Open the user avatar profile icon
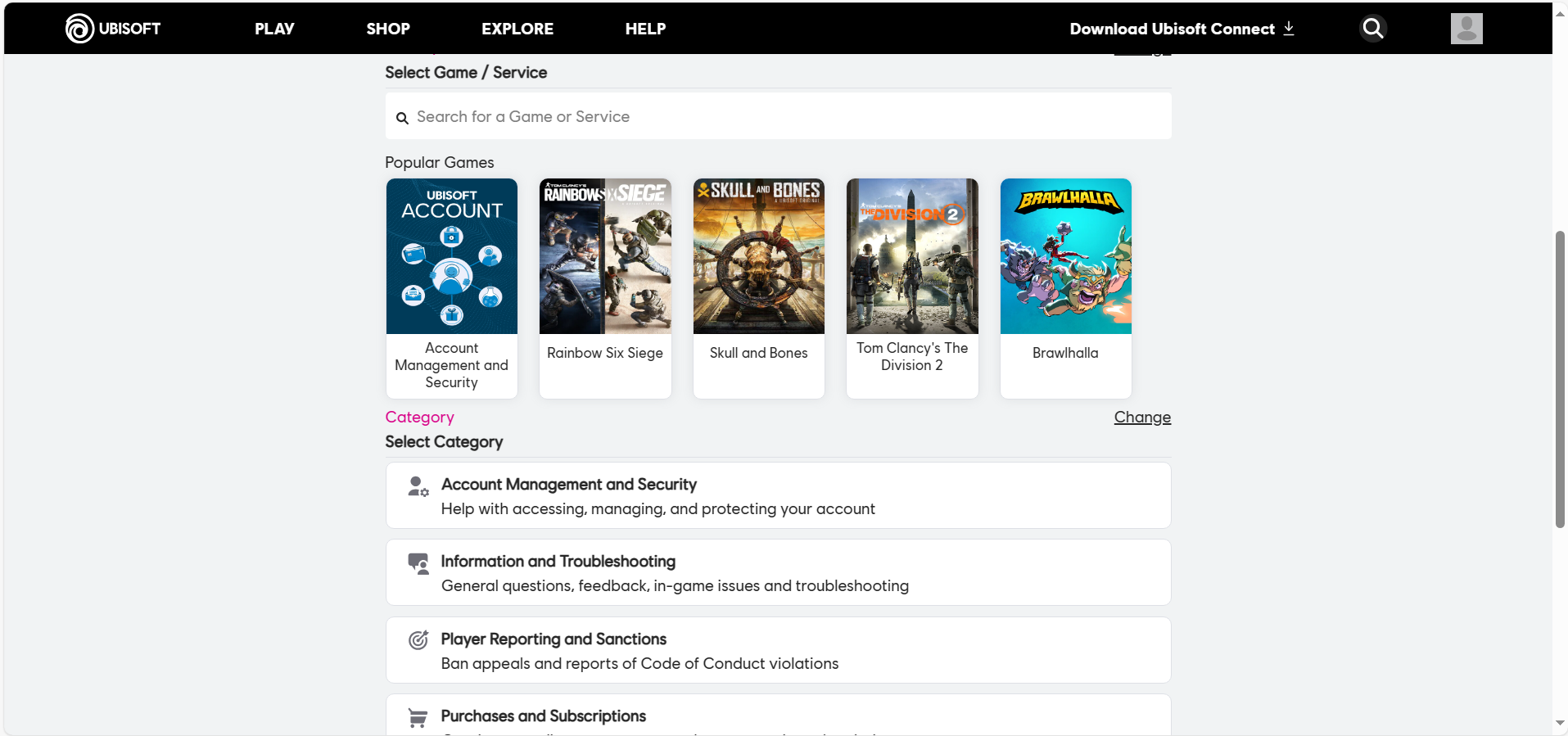Screen dimensions: 1568x736 tap(1466, 29)
